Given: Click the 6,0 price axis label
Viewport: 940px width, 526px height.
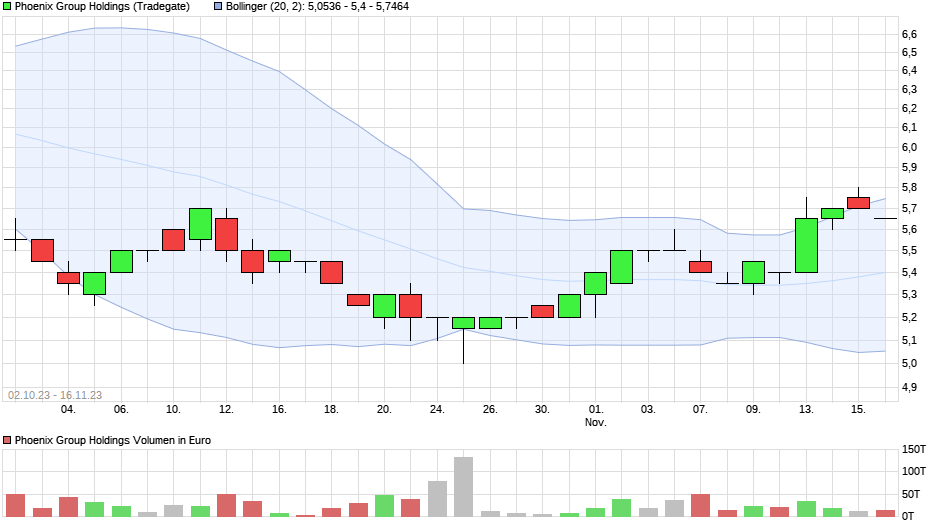Looking at the screenshot, I should tap(909, 148).
